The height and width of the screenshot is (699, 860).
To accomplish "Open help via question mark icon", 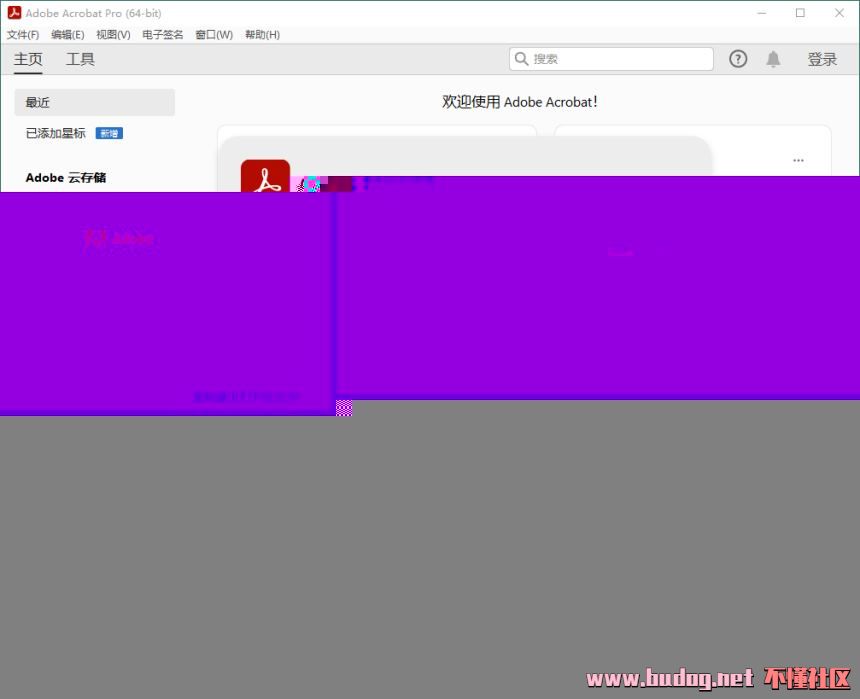I will pyautogui.click(x=738, y=59).
